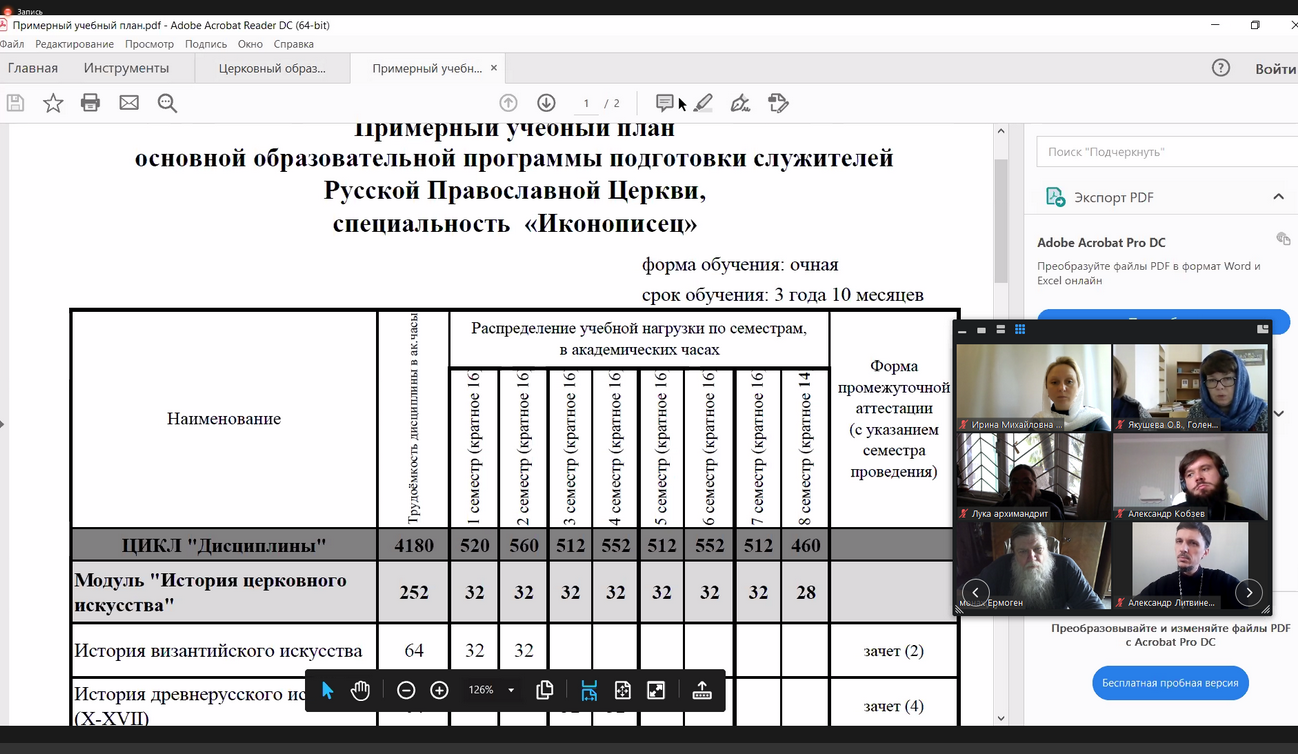Select the highlighter pen tool

click(703, 103)
